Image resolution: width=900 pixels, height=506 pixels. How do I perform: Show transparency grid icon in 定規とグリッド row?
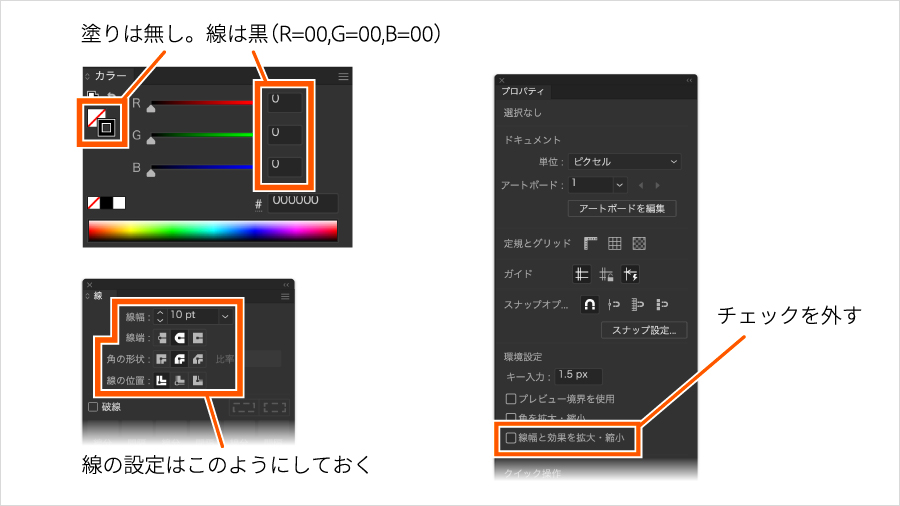point(639,243)
